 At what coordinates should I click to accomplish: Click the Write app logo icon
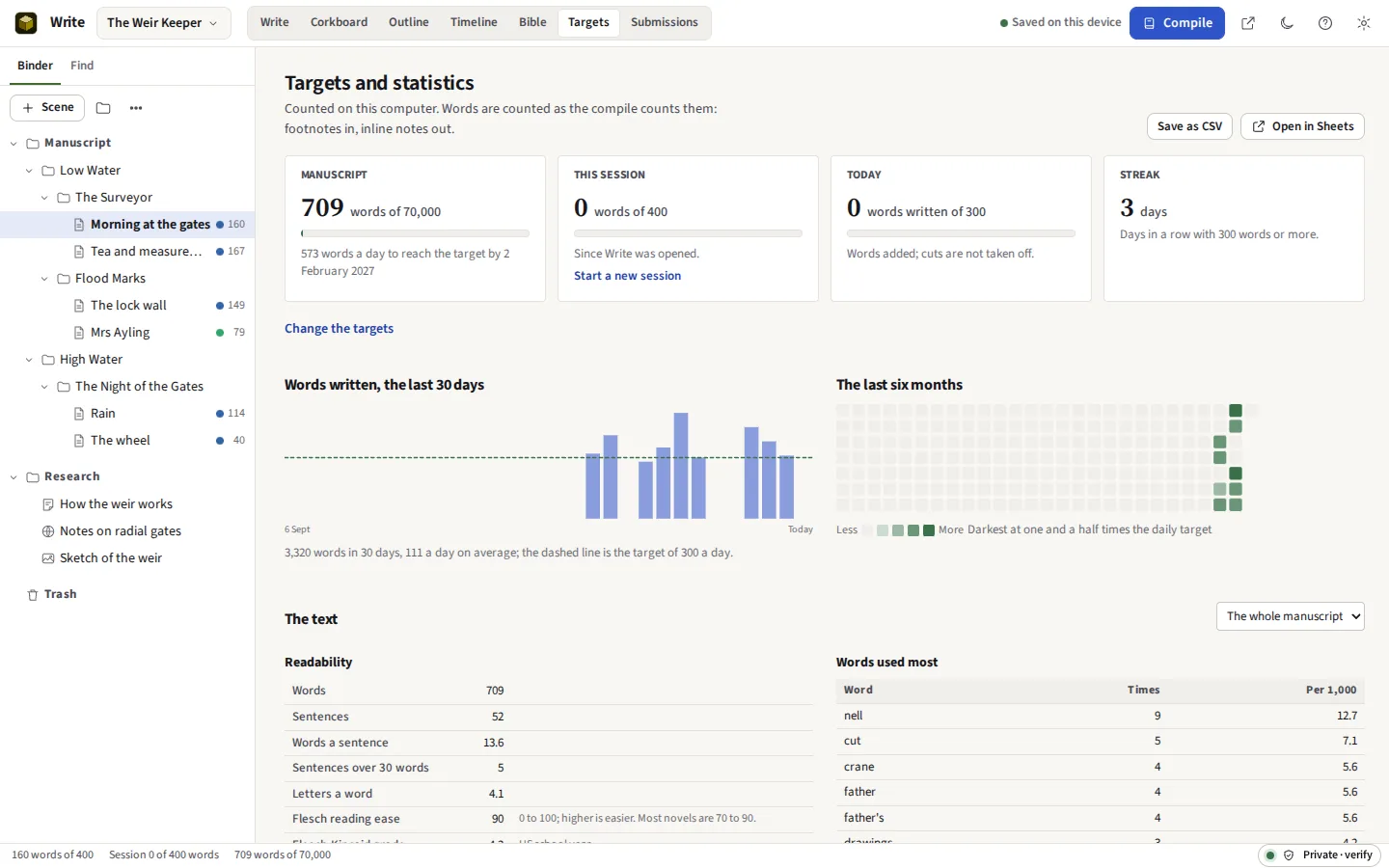coord(26,22)
